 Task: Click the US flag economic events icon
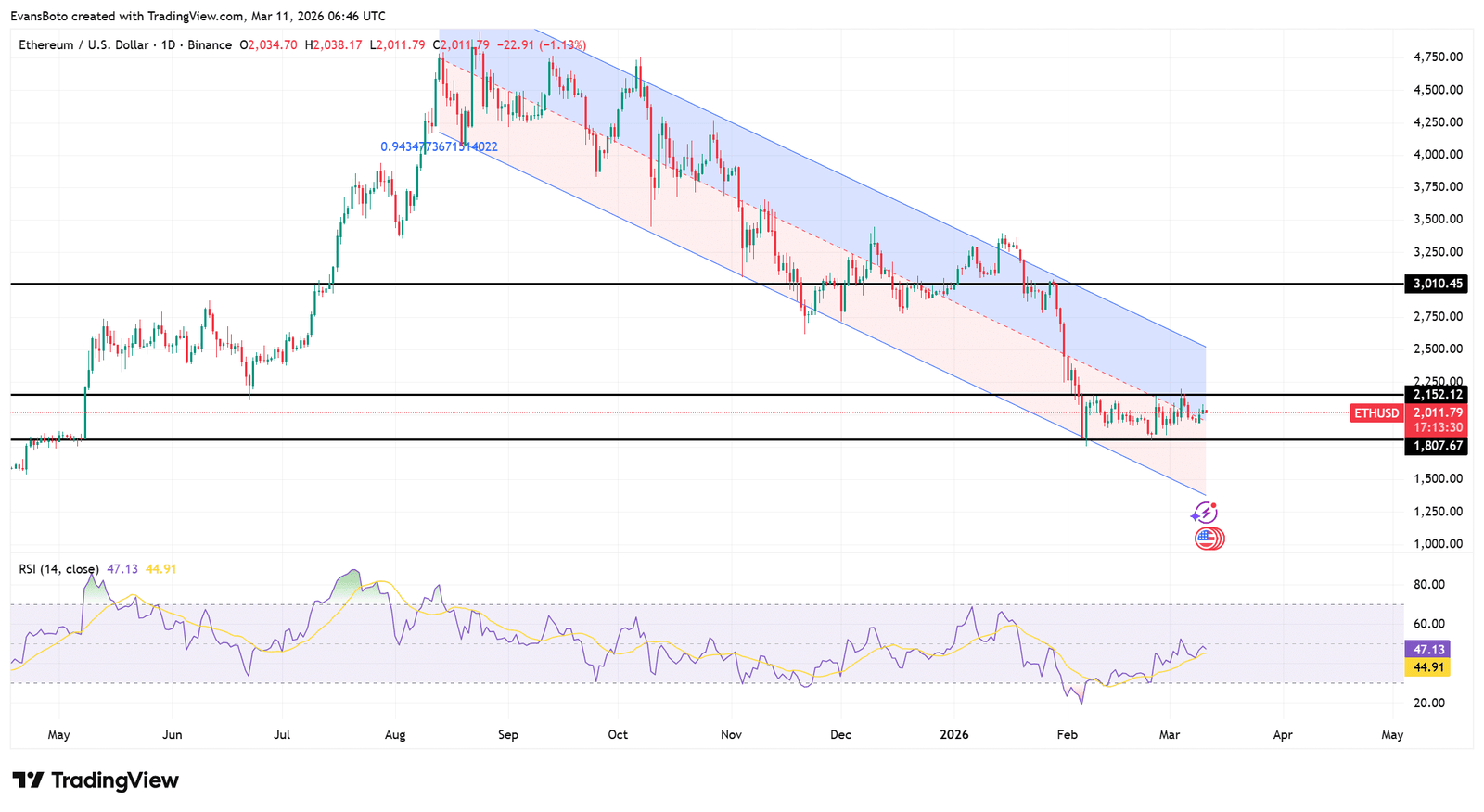coord(1208,539)
